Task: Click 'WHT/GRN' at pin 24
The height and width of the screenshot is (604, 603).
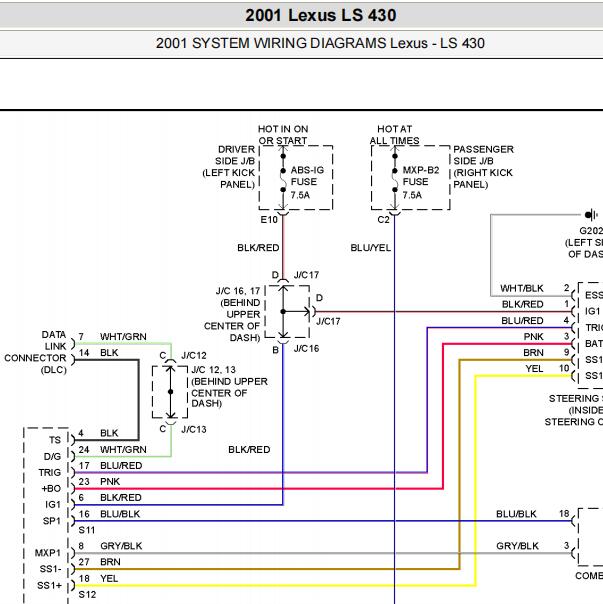Action: pos(123,450)
